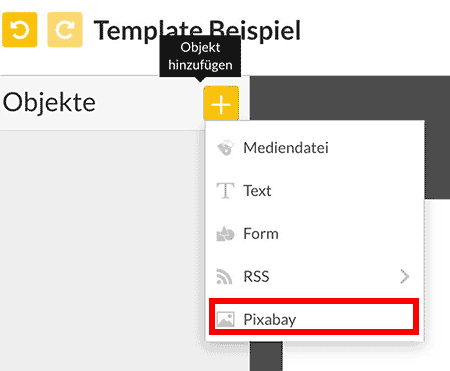Select the Text menu entry
This screenshot has width=450, height=371.
314,191
